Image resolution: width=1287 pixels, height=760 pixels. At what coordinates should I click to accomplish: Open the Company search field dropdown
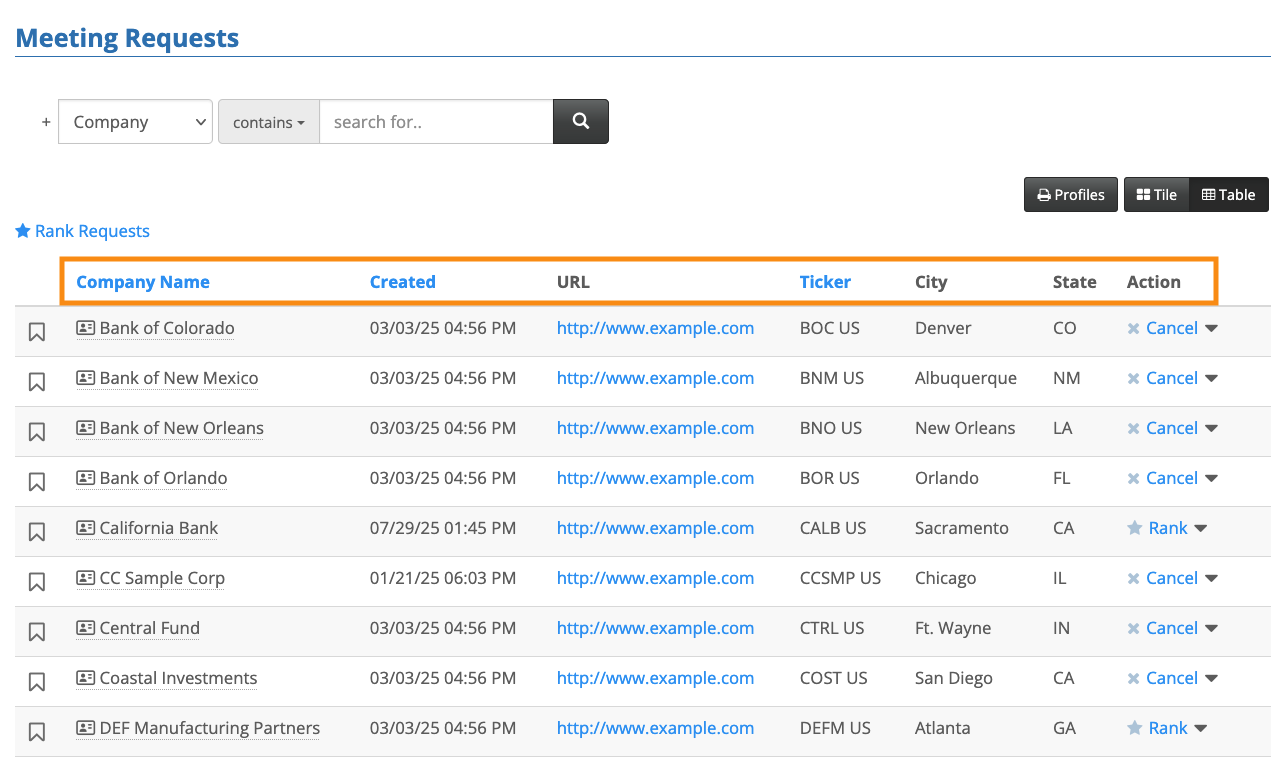[x=135, y=122]
